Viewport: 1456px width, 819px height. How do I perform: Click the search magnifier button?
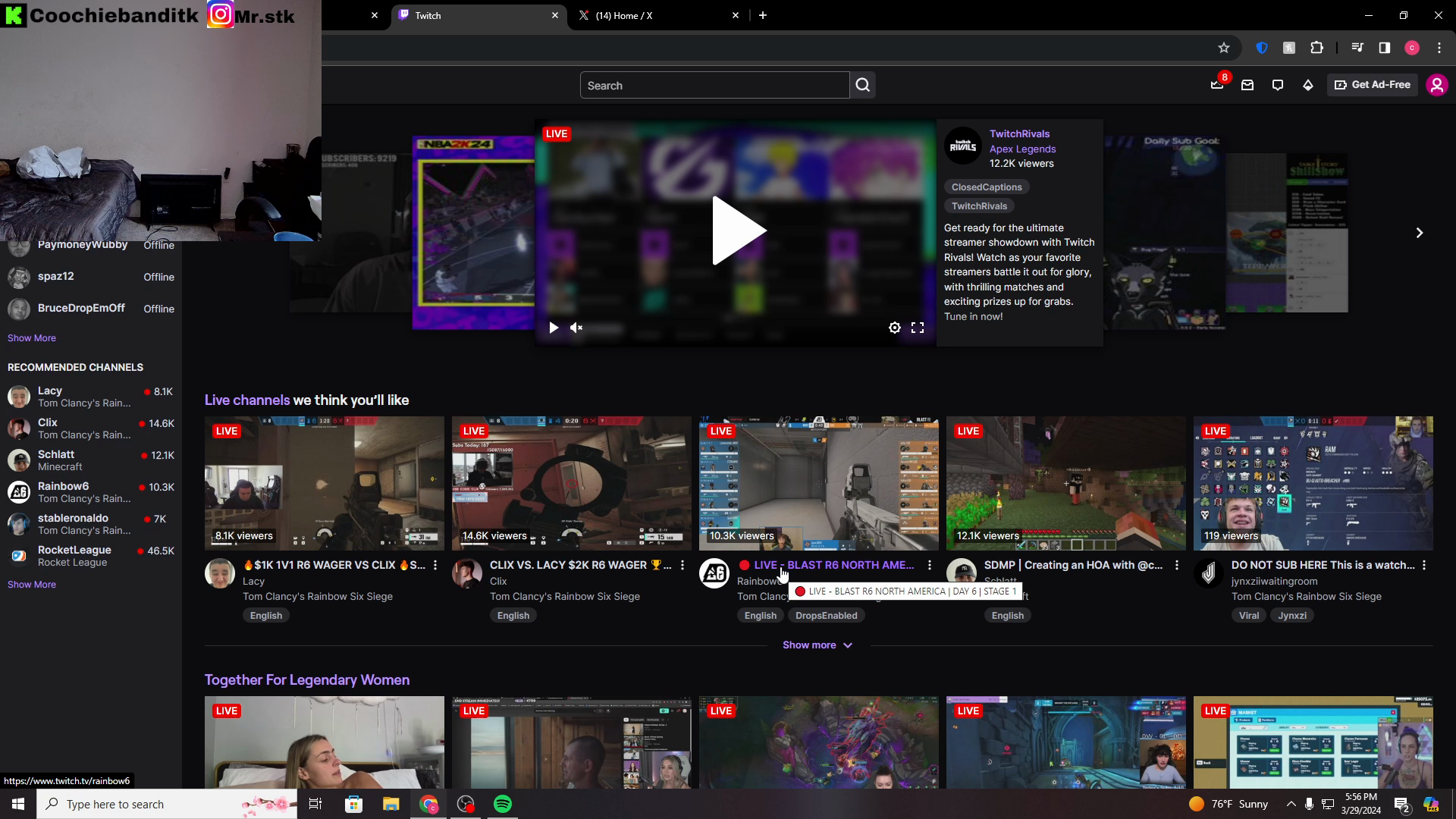(863, 85)
